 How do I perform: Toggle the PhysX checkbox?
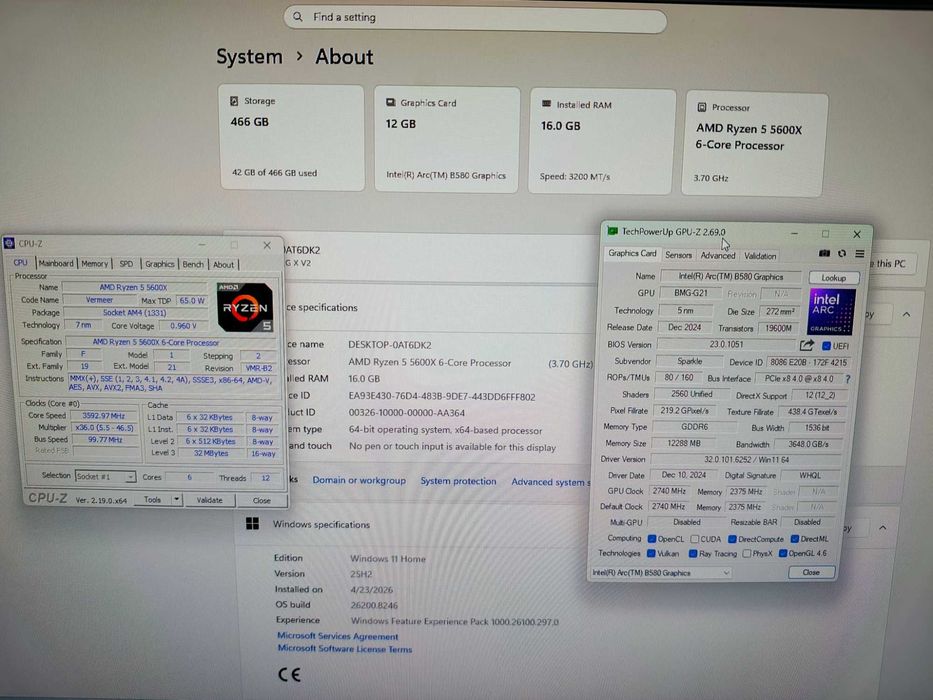(x=747, y=554)
